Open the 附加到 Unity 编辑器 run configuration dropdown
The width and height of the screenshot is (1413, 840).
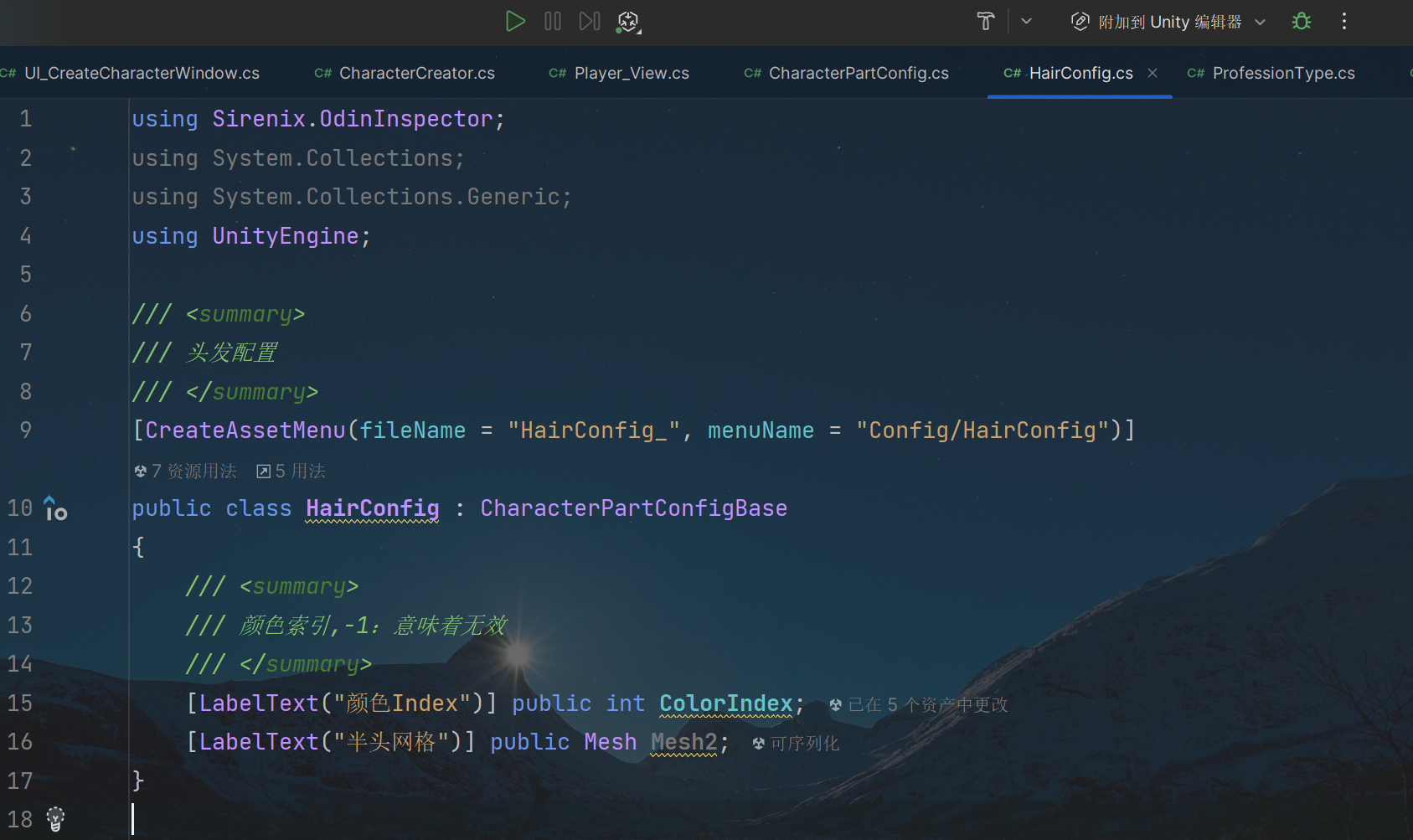pos(1169,22)
